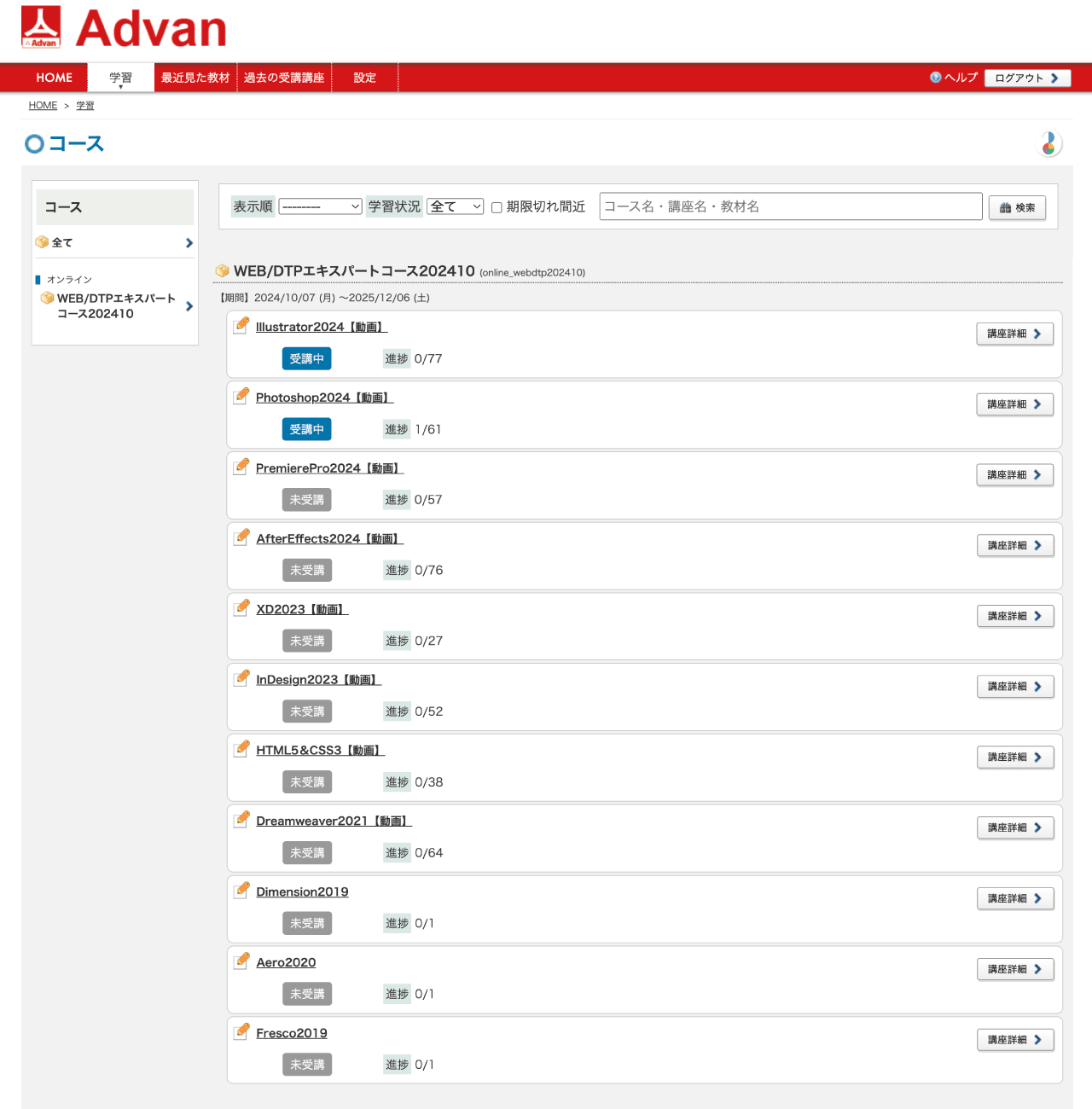
Task: Open Dimension2019 course link
Action: pyautogui.click(x=302, y=892)
